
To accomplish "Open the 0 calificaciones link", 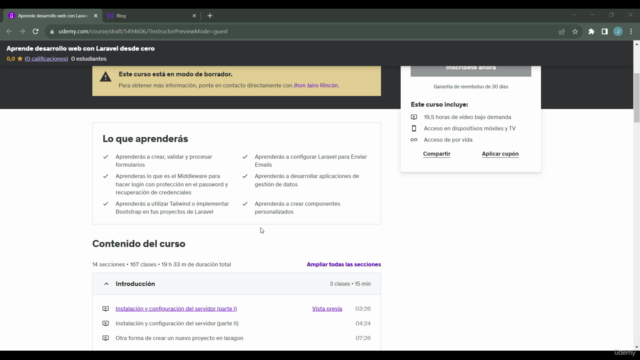I will 46,59.
